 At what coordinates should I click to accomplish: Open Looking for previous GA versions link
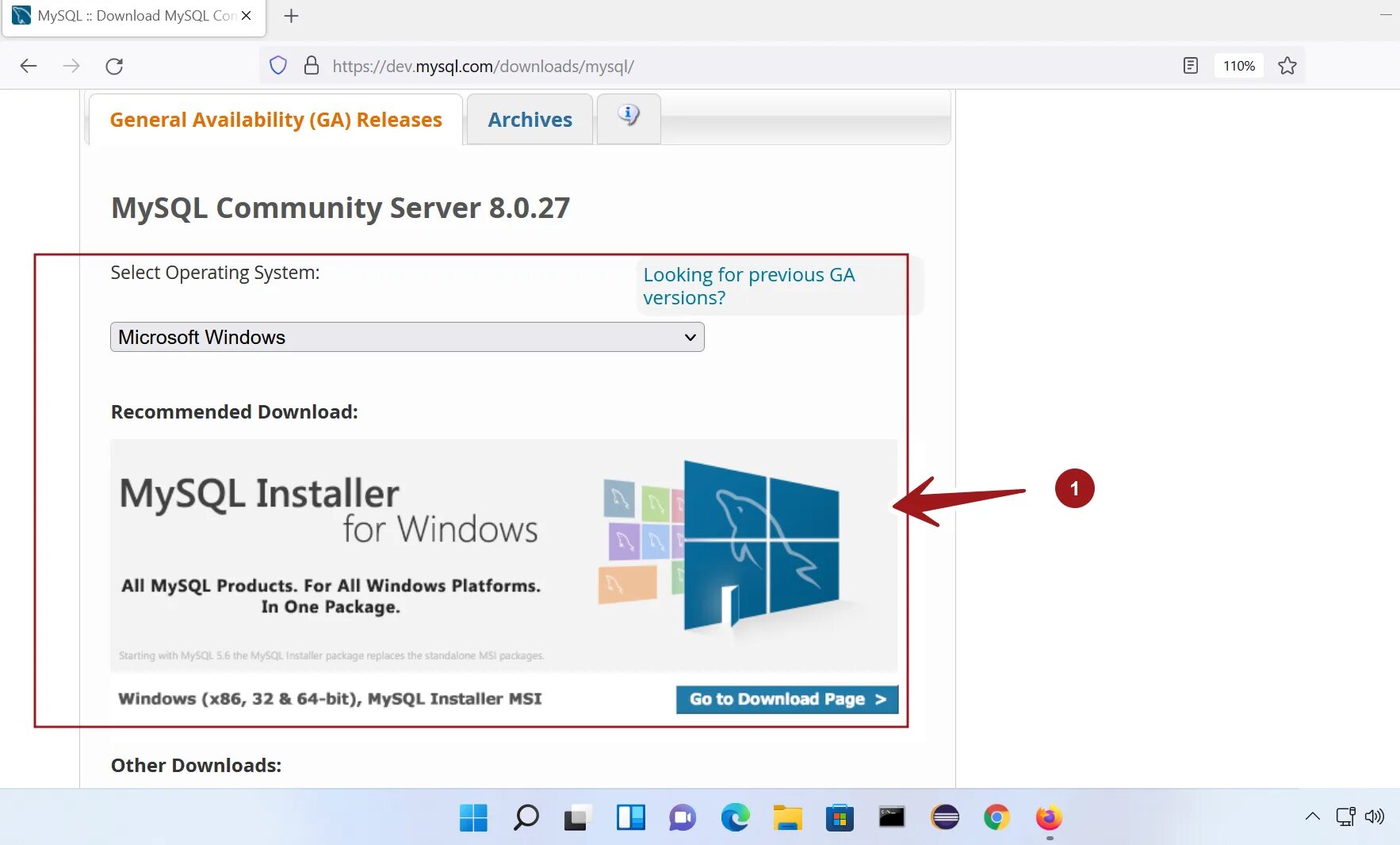pos(748,286)
